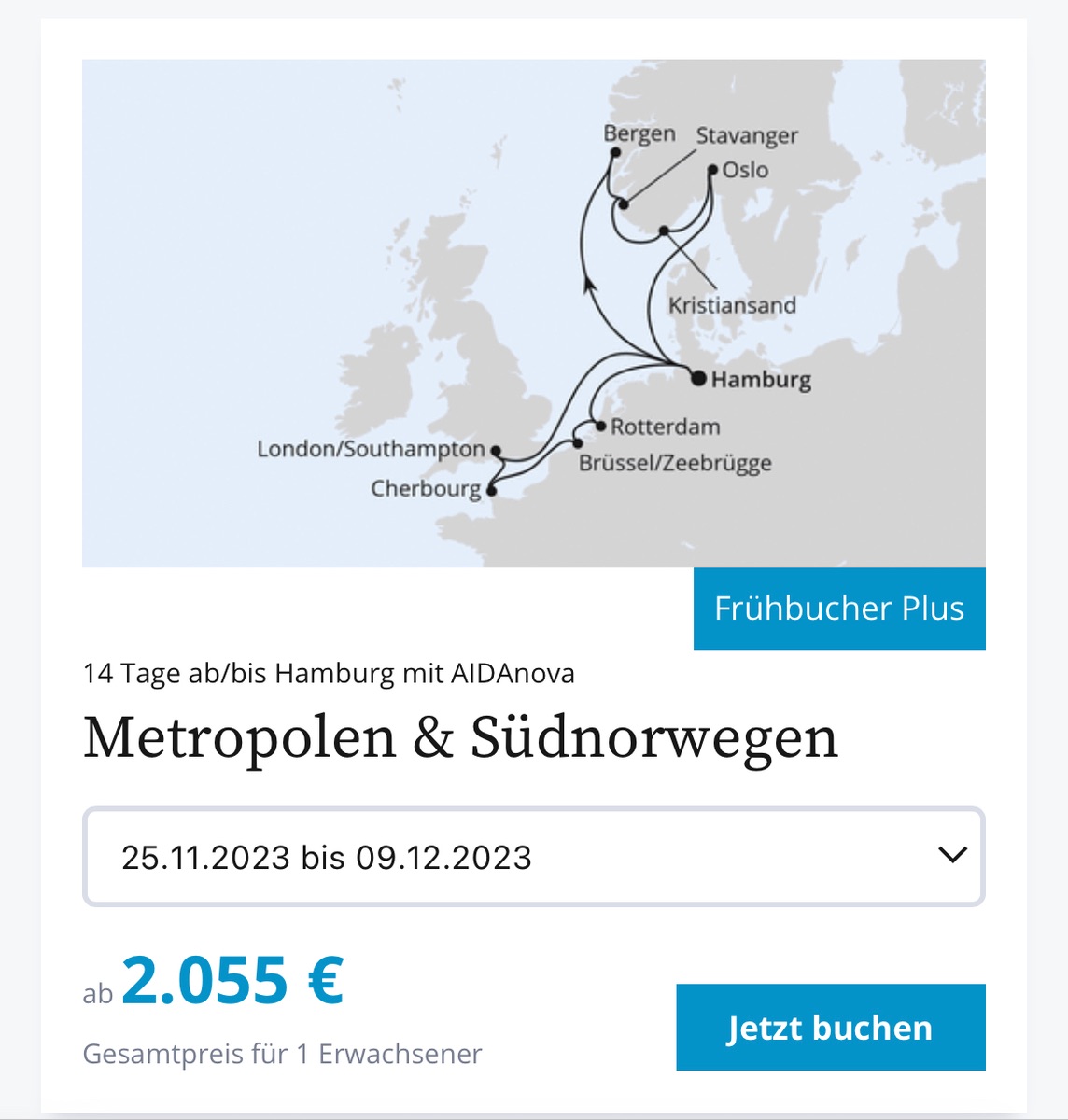Click the Stavanger label on route map
Viewport: 1068px width, 1120px height.
pos(747,135)
